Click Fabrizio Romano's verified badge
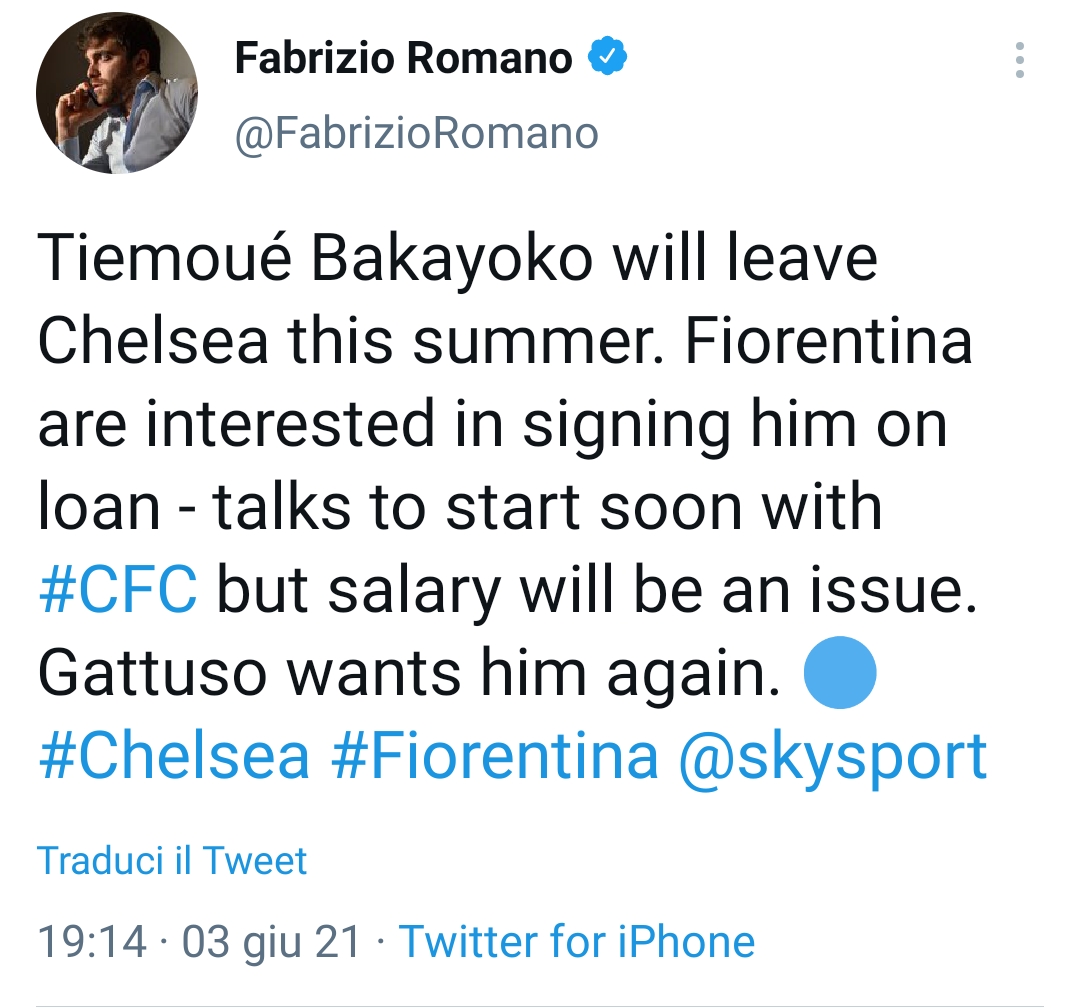Viewport: 1080px width, 1008px height. [609, 58]
